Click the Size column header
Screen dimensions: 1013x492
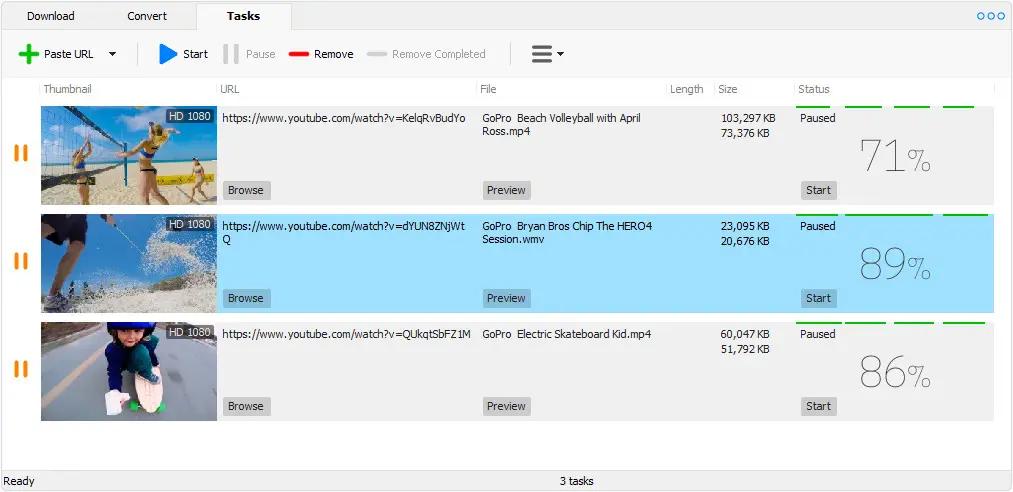[x=728, y=89]
